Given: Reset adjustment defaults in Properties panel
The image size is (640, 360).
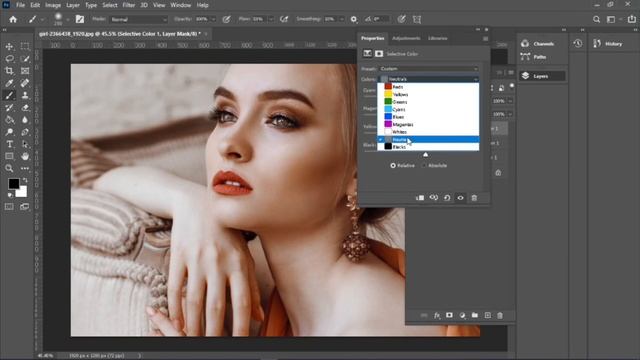Looking at the screenshot, I should coord(447,198).
